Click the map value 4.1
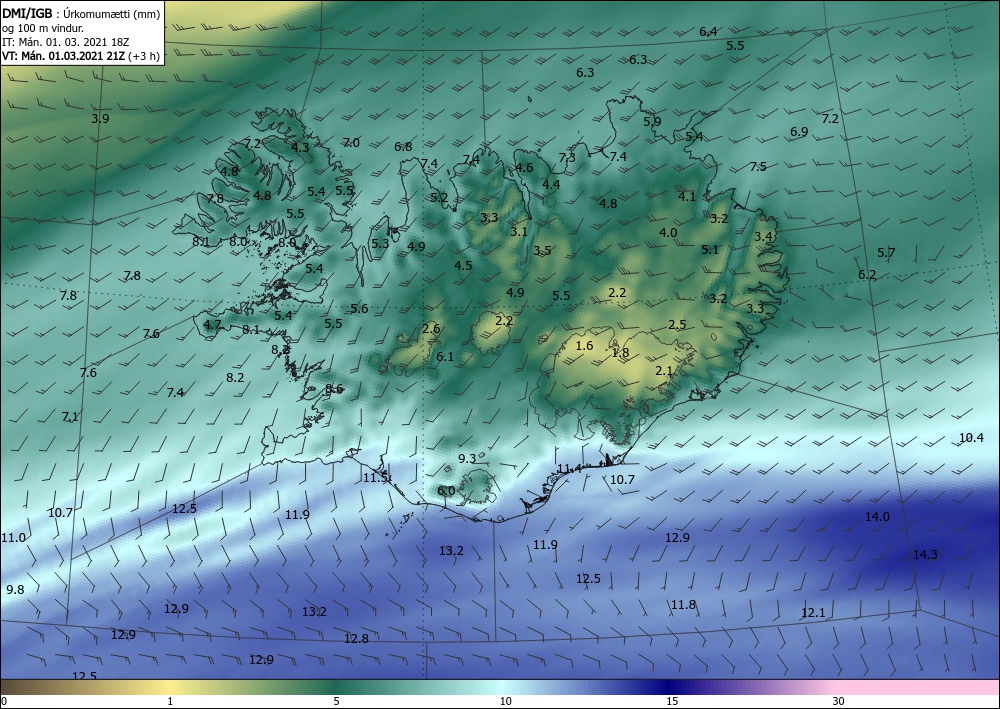The height and width of the screenshot is (709, 1000). pos(687,196)
